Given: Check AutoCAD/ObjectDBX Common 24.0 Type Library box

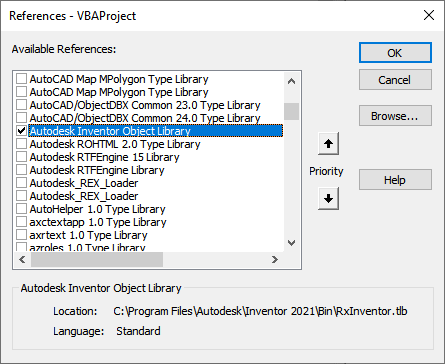Looking at the screenshot, I should click(22, 118).
